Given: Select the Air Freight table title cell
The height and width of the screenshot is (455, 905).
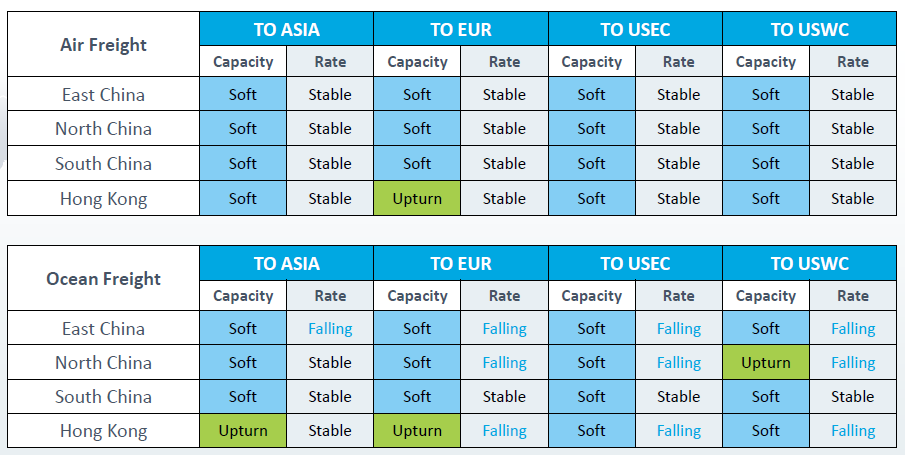Looking at the screenshot, I should click(103, 44).
